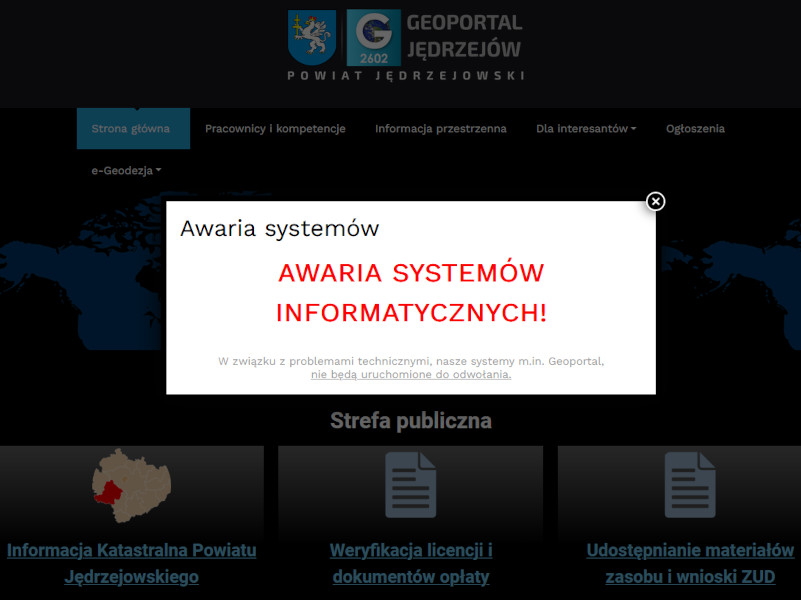Click underlined text nie będą uruchomione do odwołania
Screen dimensions: 801x600
click(411, 374)
